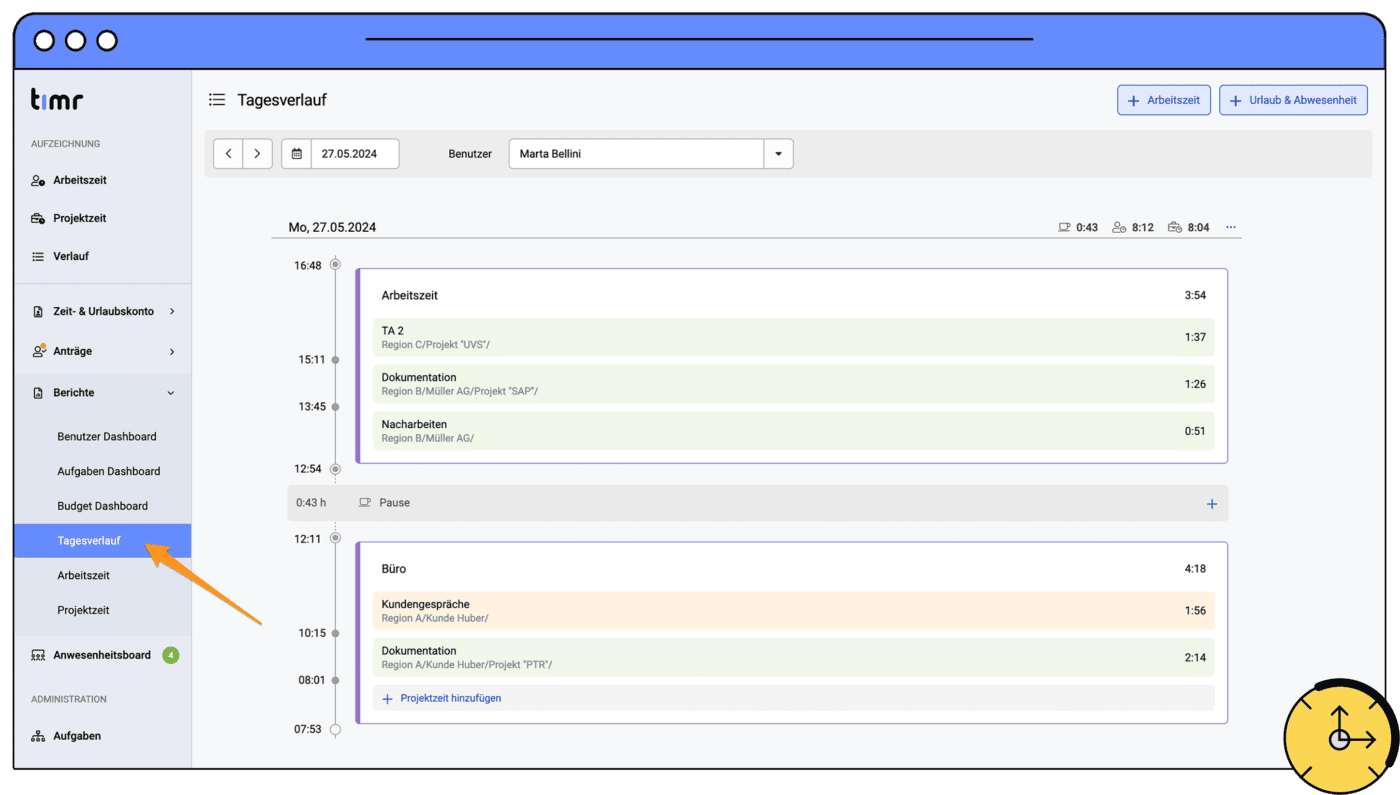1400x795 pixels.
Task: Add Urlaub & Abwesenheit entry
Action: pyautogui.click(x=1293, y=100)
